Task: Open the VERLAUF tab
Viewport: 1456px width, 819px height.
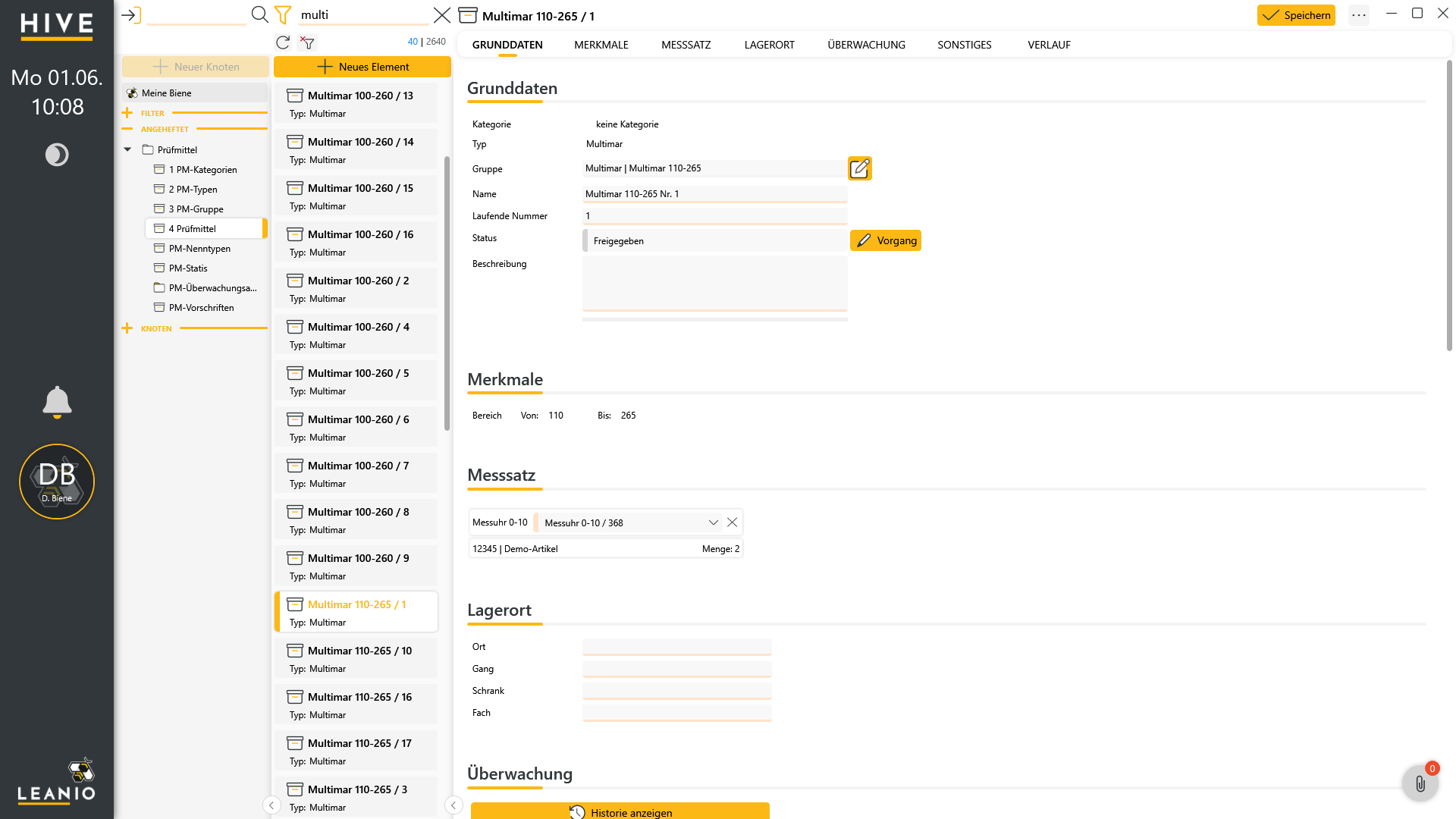Action: coord(1050,45)
